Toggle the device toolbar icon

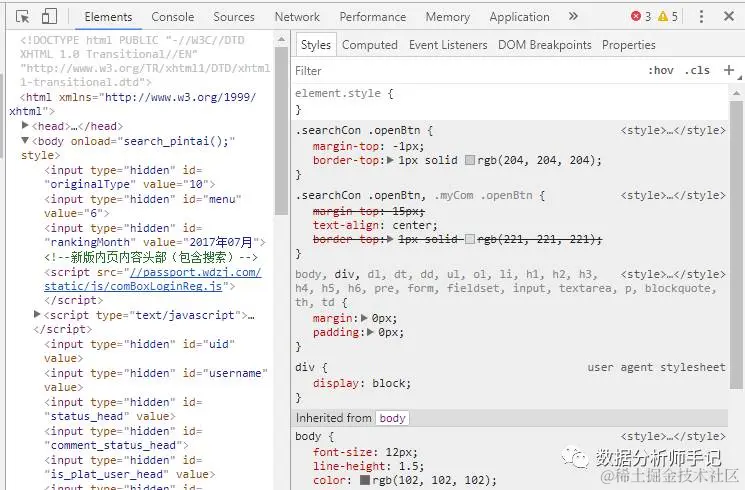pos(49,16)
